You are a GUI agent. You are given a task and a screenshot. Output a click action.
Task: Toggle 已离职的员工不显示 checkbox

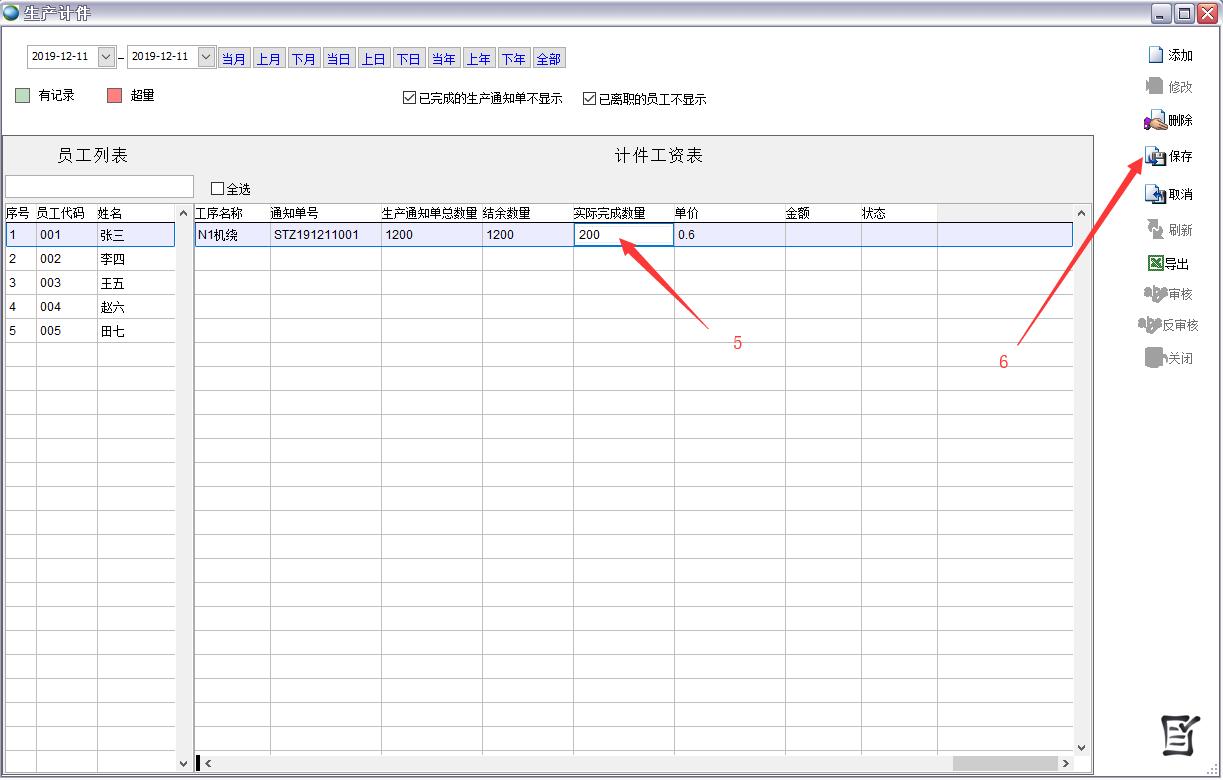click(590, 99)
